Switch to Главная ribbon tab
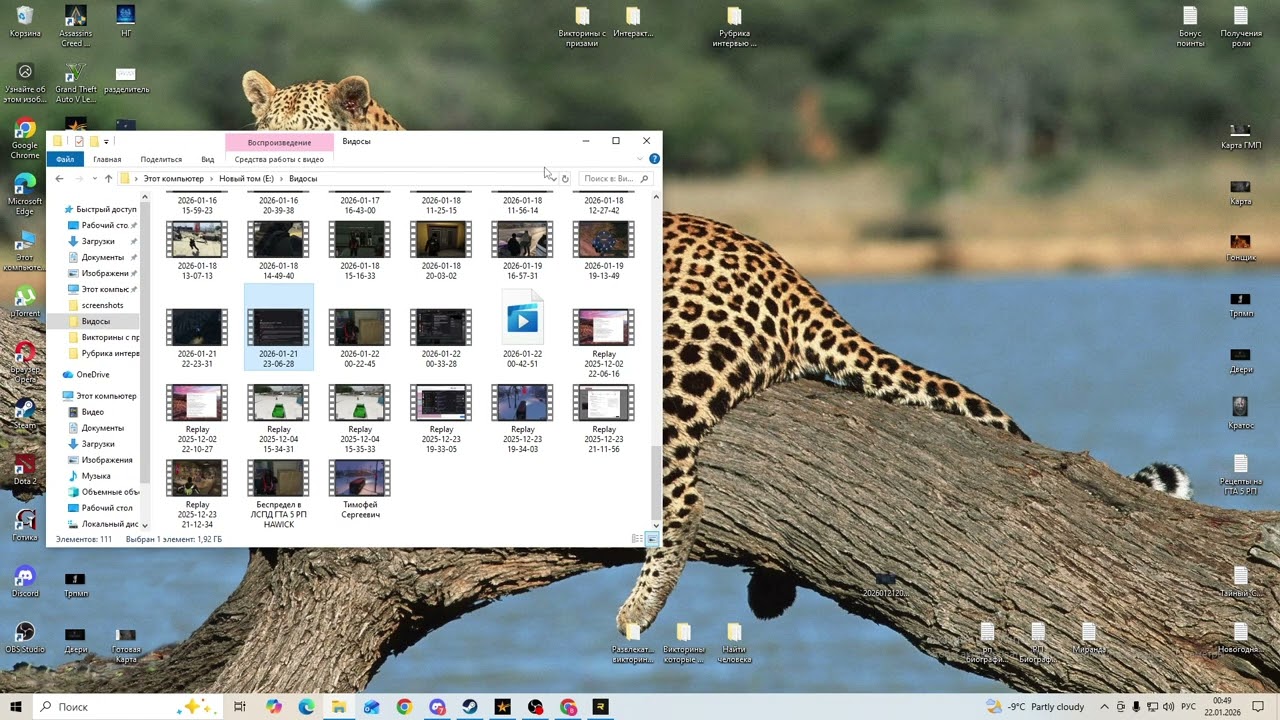The width and height of the screenshot is (1280, 720). coord(107,159)
